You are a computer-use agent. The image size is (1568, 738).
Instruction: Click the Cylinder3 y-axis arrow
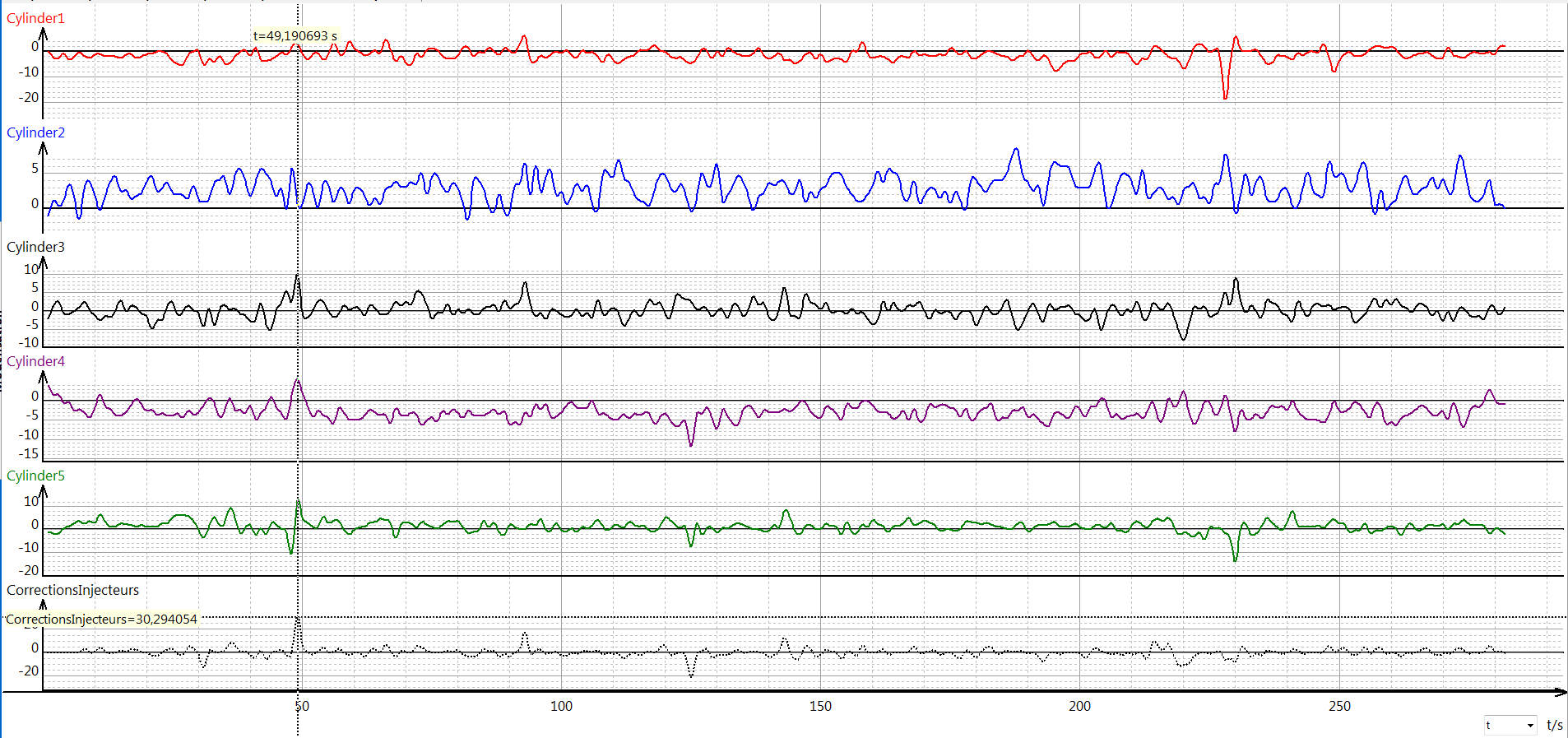tap(44, 262)
